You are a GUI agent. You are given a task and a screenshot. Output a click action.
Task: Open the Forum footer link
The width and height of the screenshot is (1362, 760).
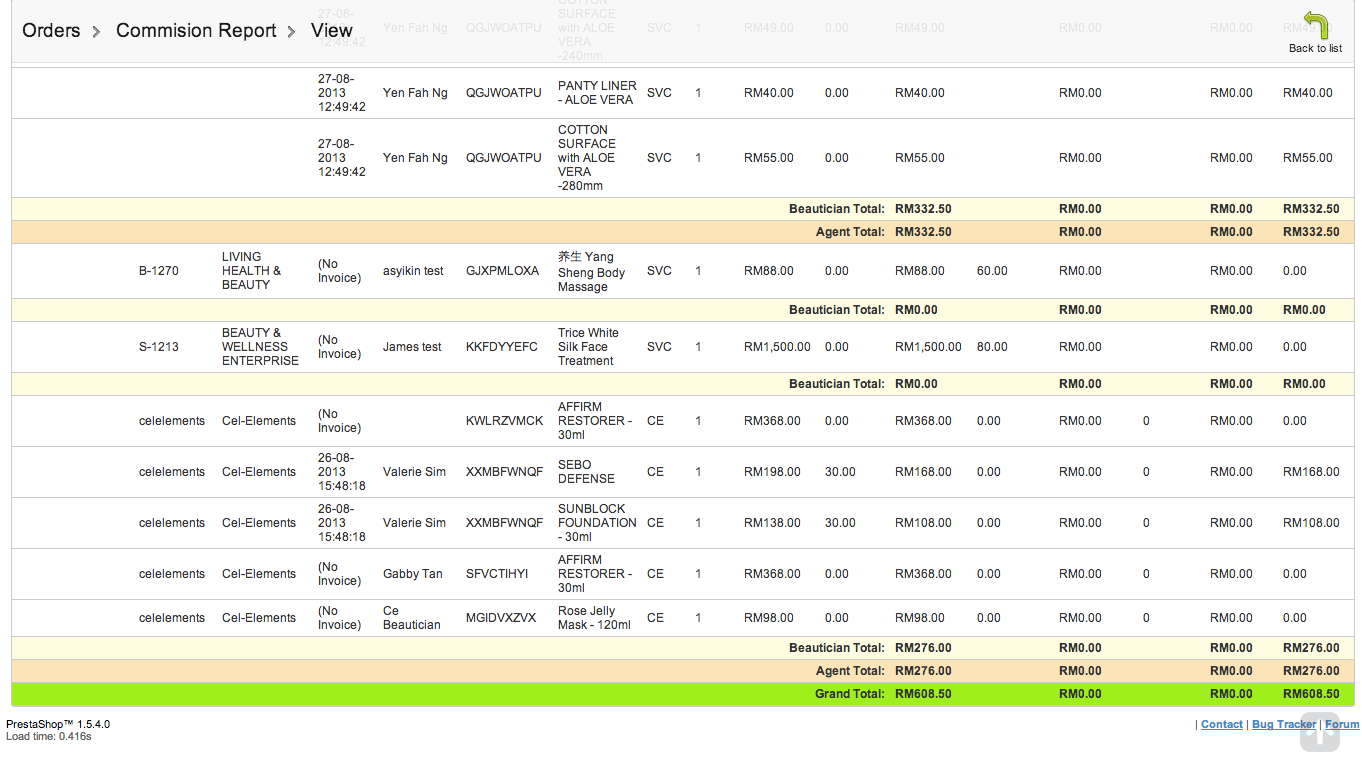[x=1342, y=724]
